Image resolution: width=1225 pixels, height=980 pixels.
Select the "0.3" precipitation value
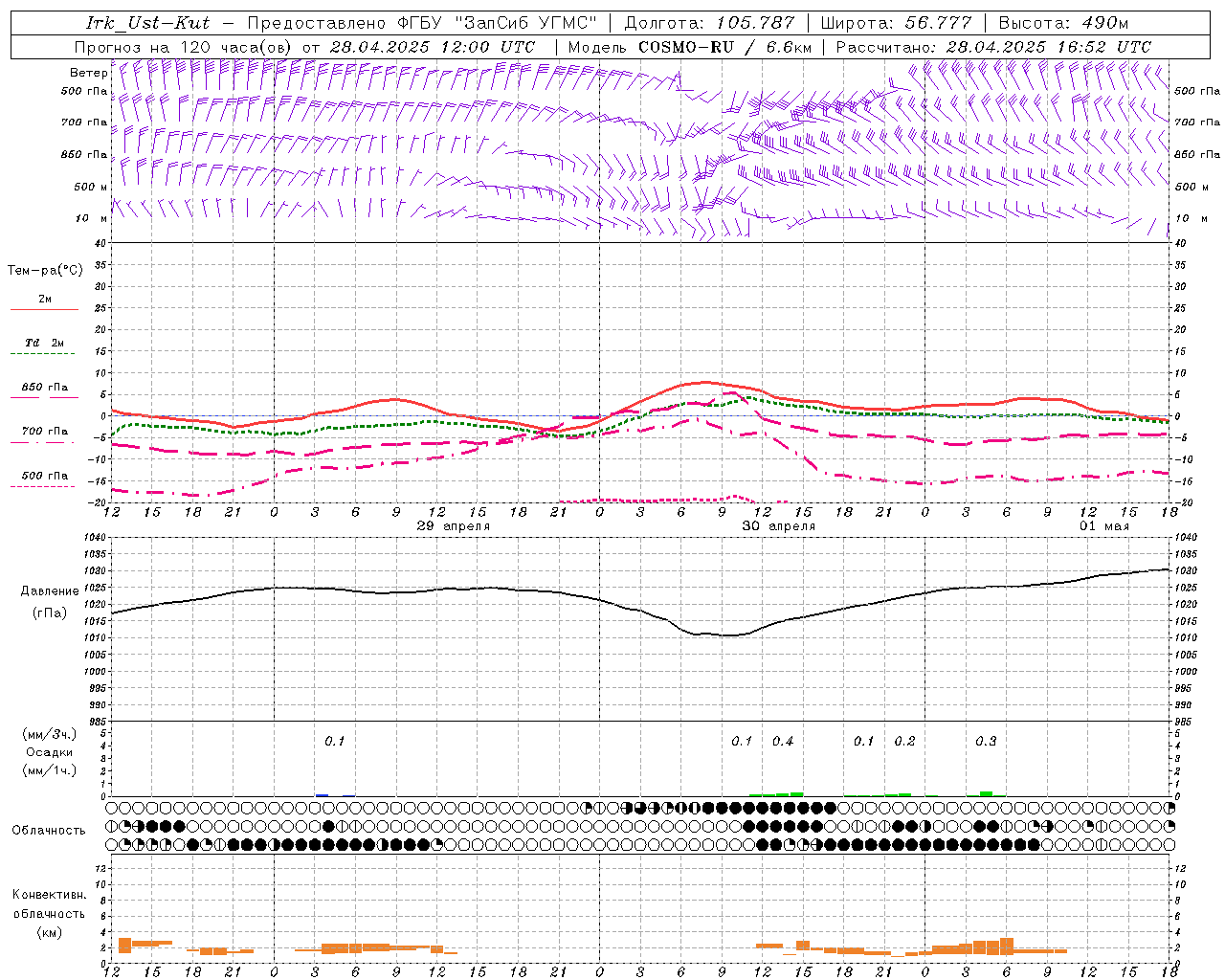pyautogui.click(x=986, y=742)
